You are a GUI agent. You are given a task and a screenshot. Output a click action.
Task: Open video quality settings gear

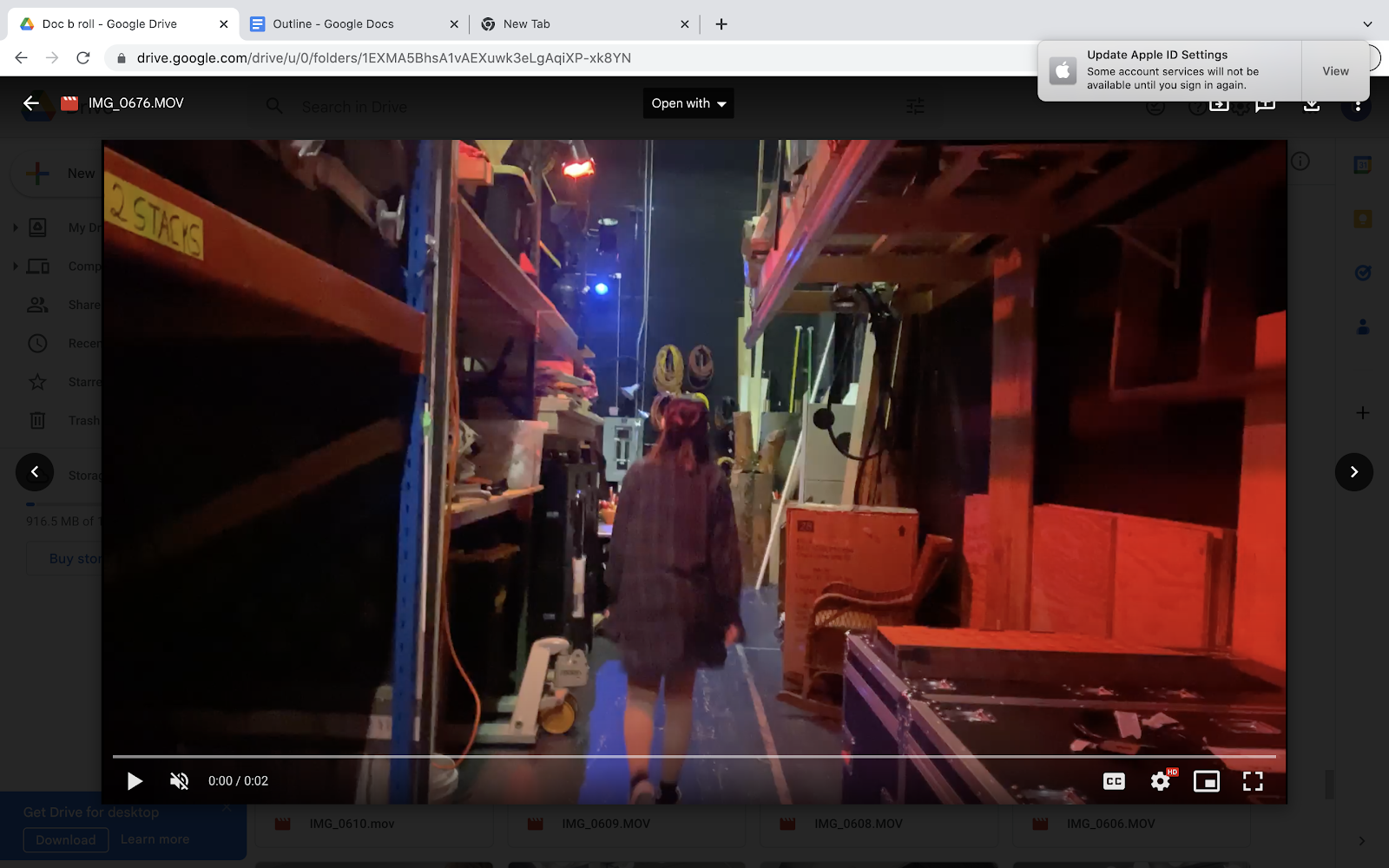(x=1161, y=781)
